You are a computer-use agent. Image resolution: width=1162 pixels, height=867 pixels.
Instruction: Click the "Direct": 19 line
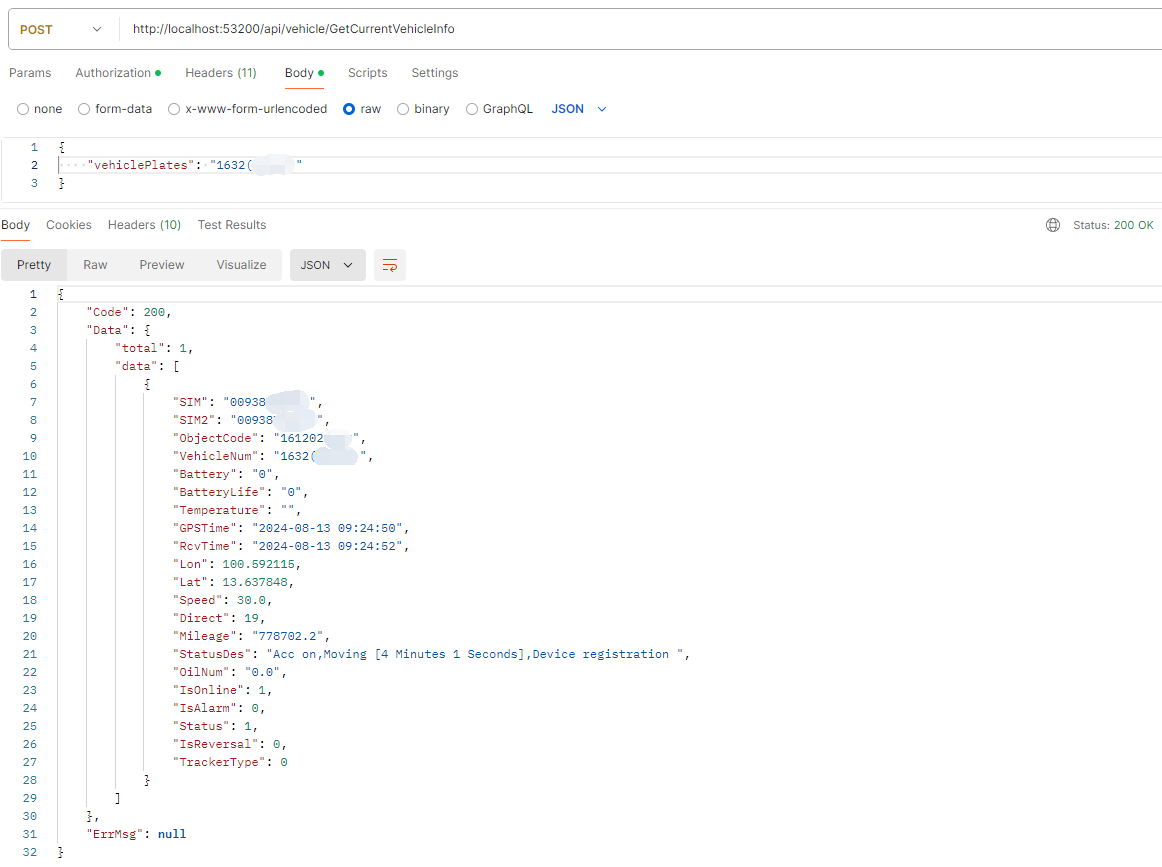219,618
